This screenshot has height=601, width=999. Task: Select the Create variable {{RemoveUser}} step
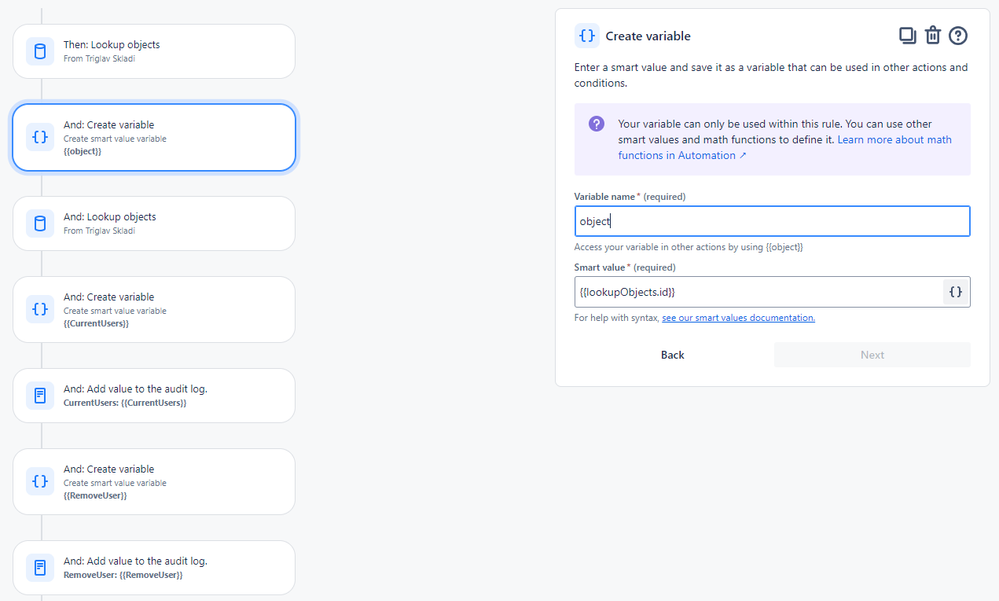click(154, 481)
